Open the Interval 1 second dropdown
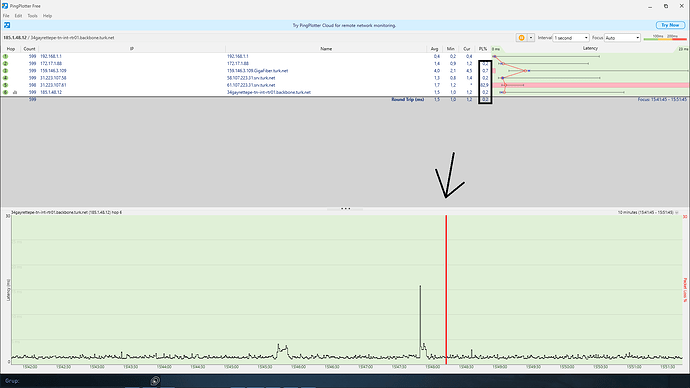Image resolution: width=690 pixels, height=388 pixels. coord(571,38)
